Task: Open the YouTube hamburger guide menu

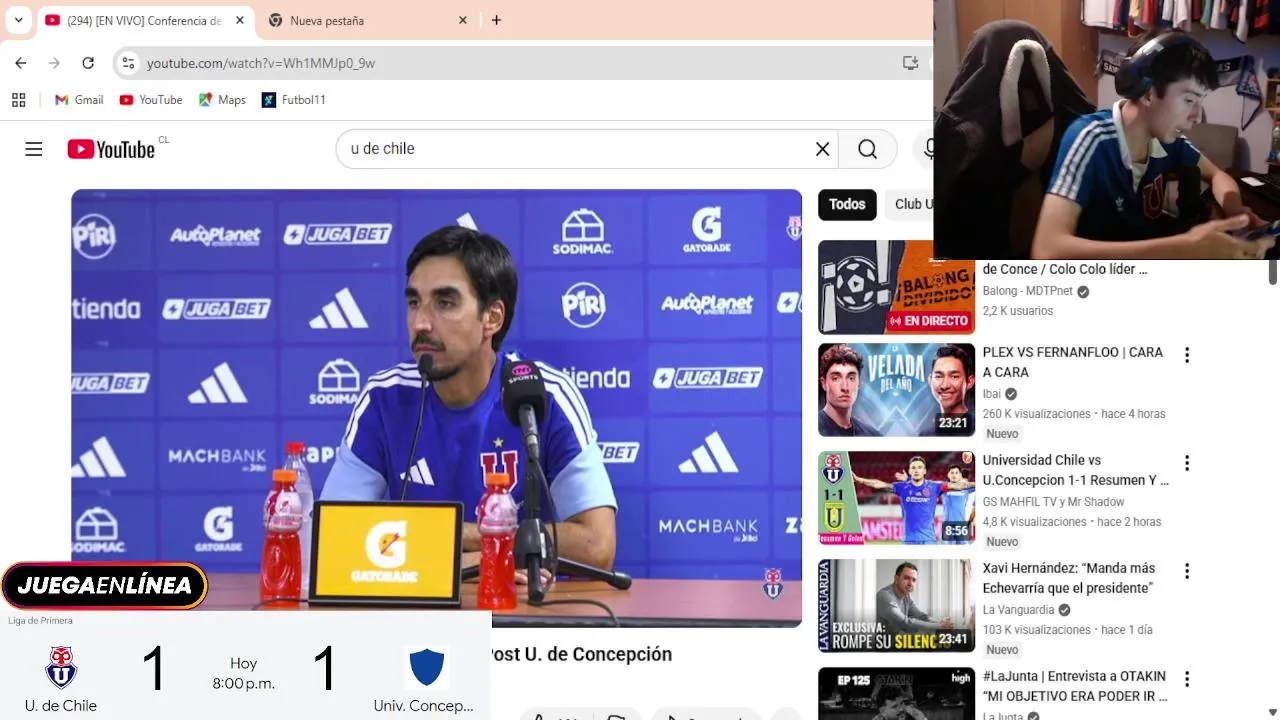Action: pyautogui.click(x=34, y=149)
